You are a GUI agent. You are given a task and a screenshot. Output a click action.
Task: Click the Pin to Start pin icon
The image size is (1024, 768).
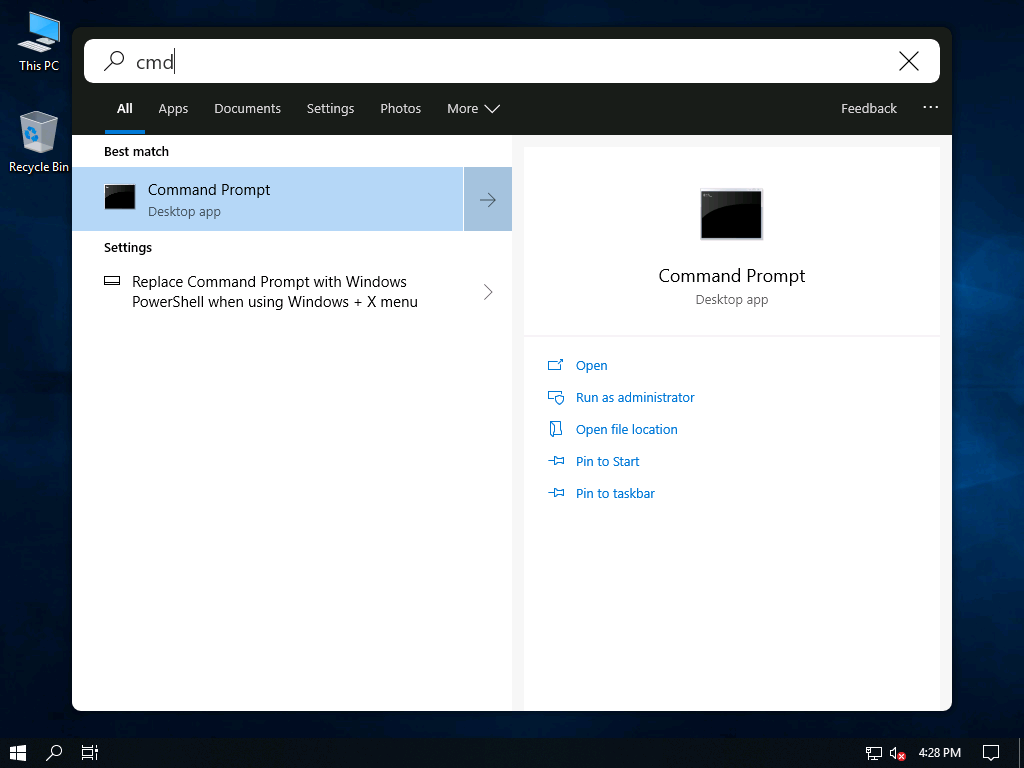(556, 461)
